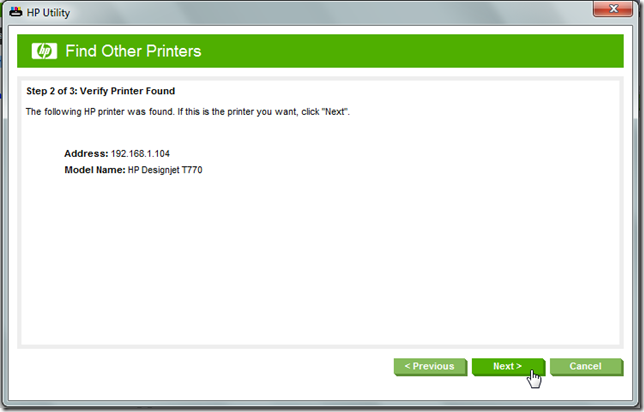Select the IP address 192.168.1.104
Viewport: 644px width, 412px height.
(140, 154)
